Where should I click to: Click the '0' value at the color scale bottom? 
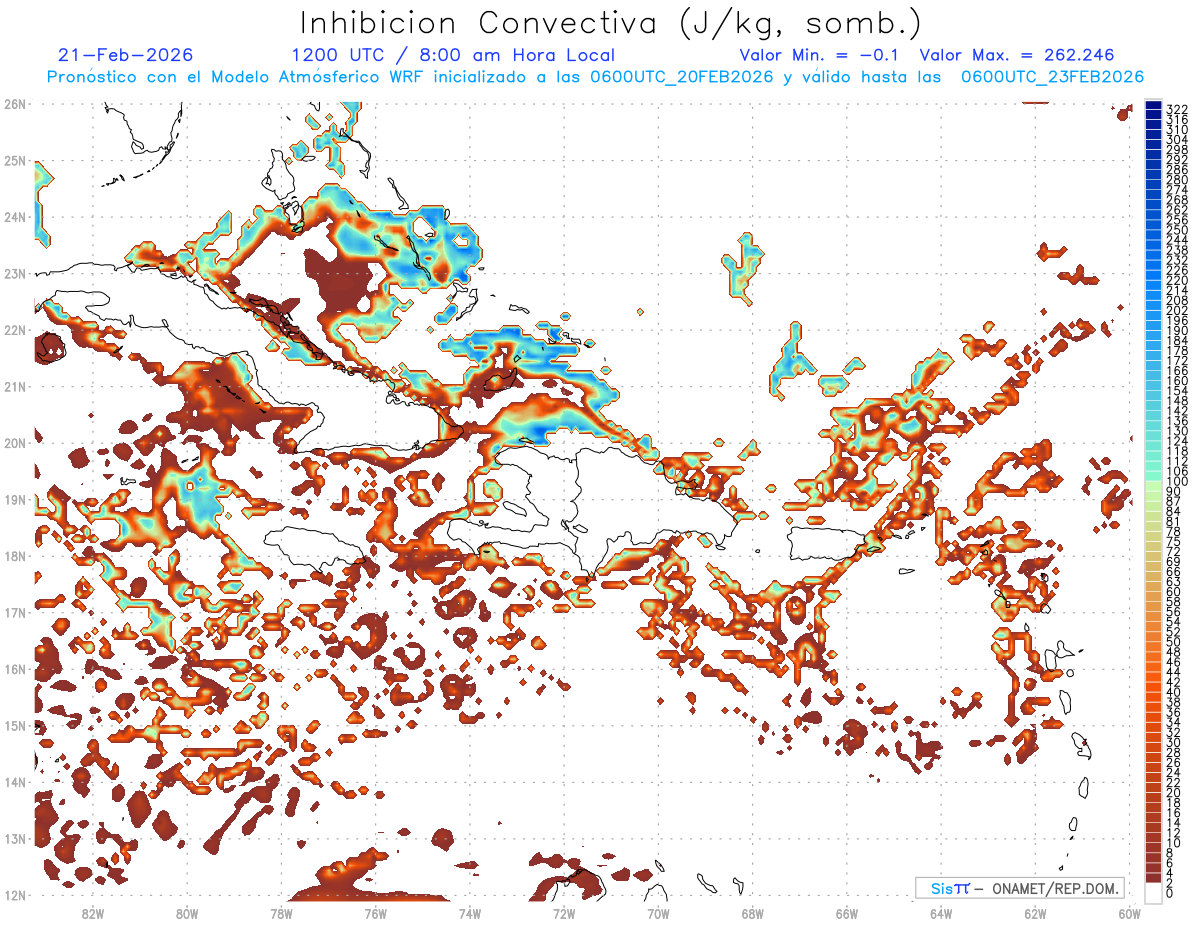coord(1170,893)
